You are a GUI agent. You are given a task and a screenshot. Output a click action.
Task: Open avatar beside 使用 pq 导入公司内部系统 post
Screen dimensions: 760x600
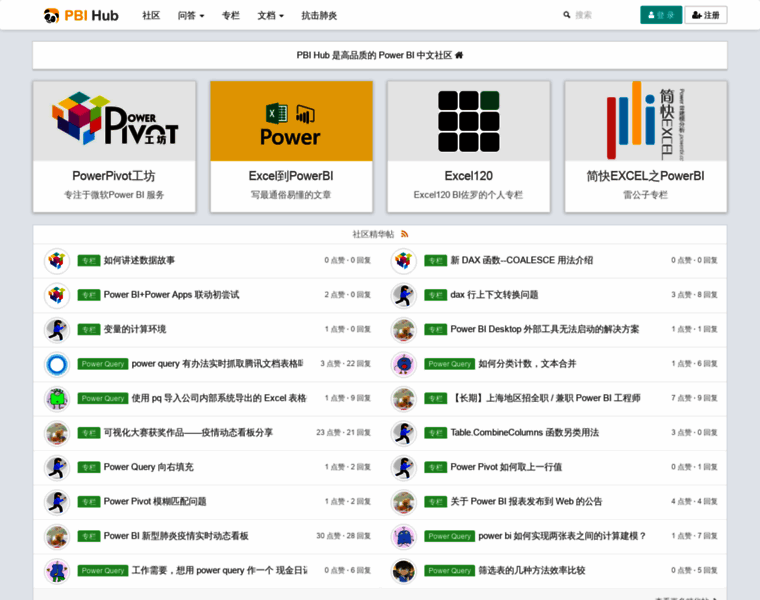[57, 398]
